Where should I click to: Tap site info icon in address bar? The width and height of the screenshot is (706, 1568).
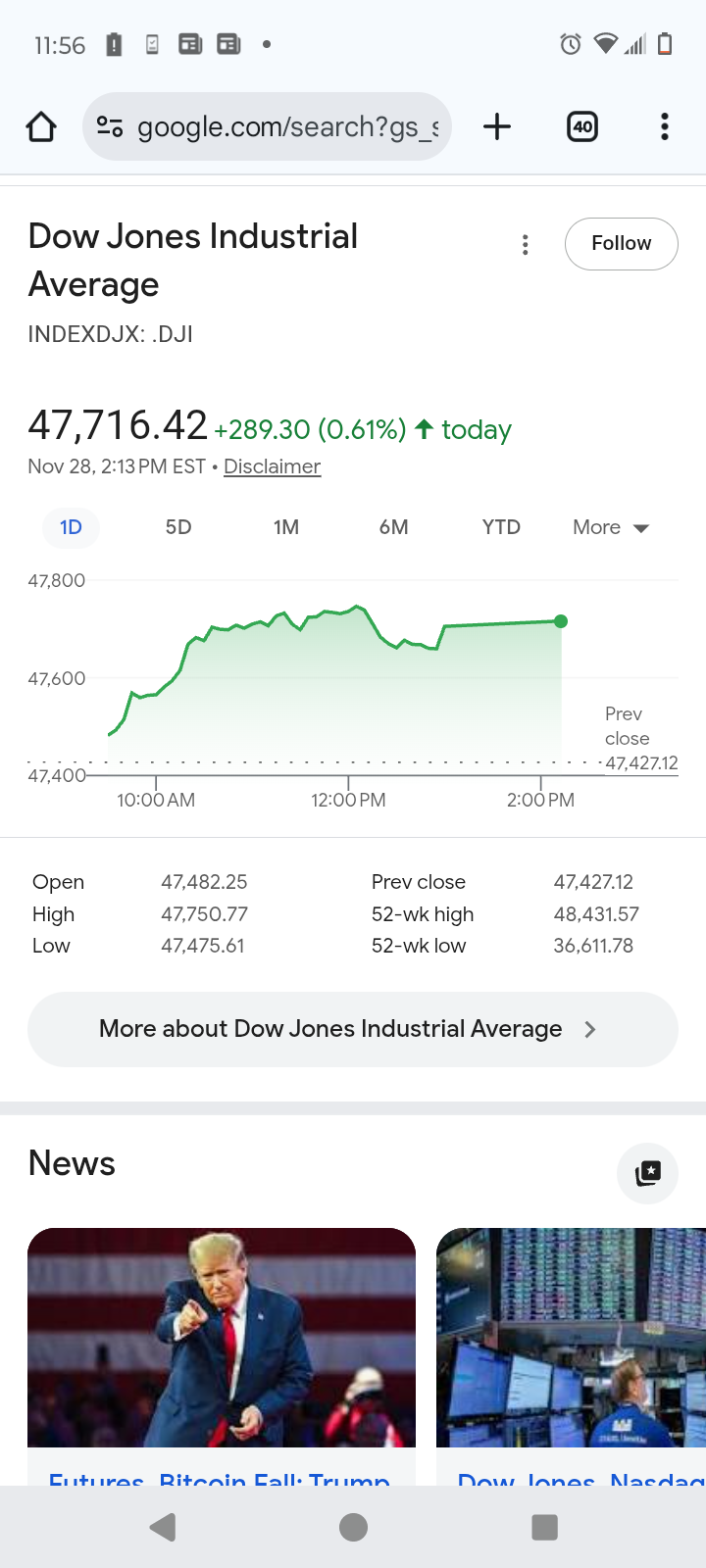tap(110, 126)
